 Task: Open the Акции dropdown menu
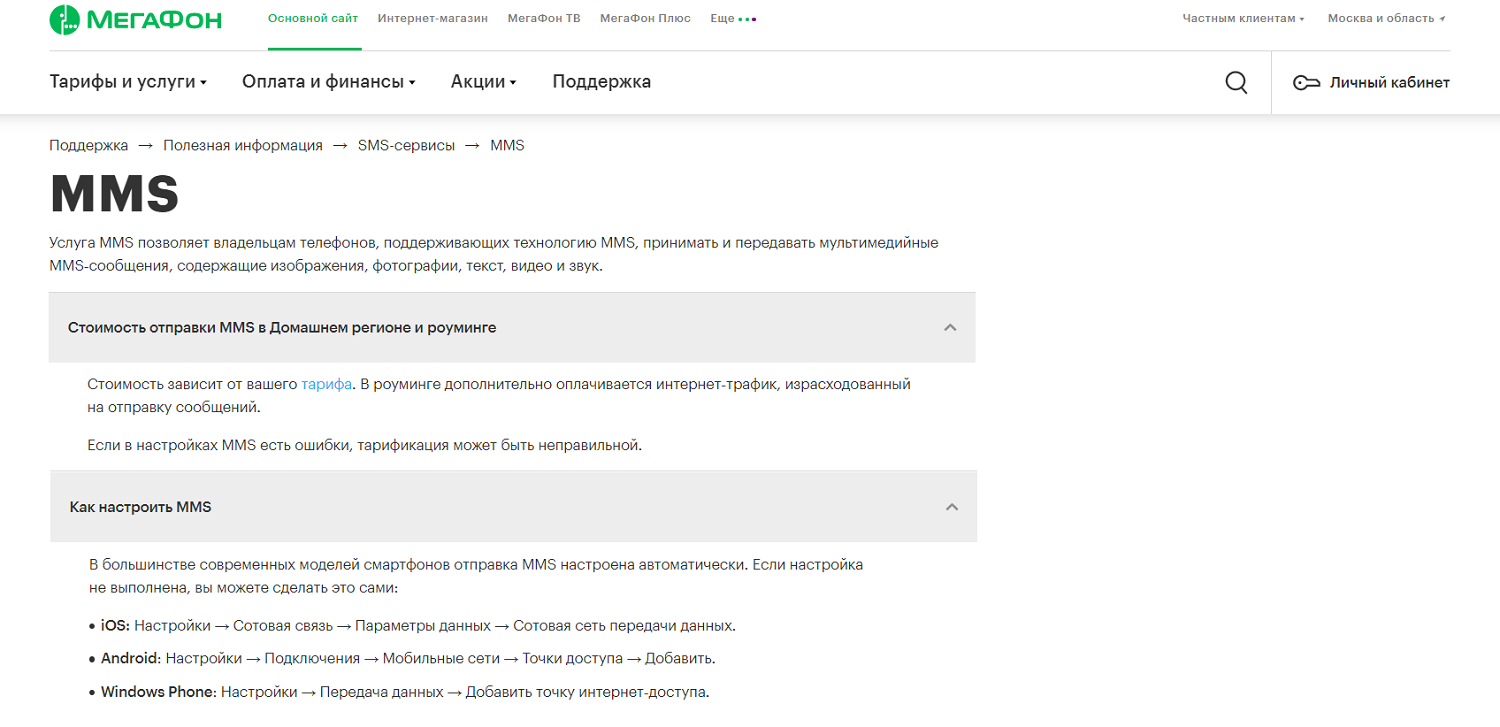[x=483, y=82]
